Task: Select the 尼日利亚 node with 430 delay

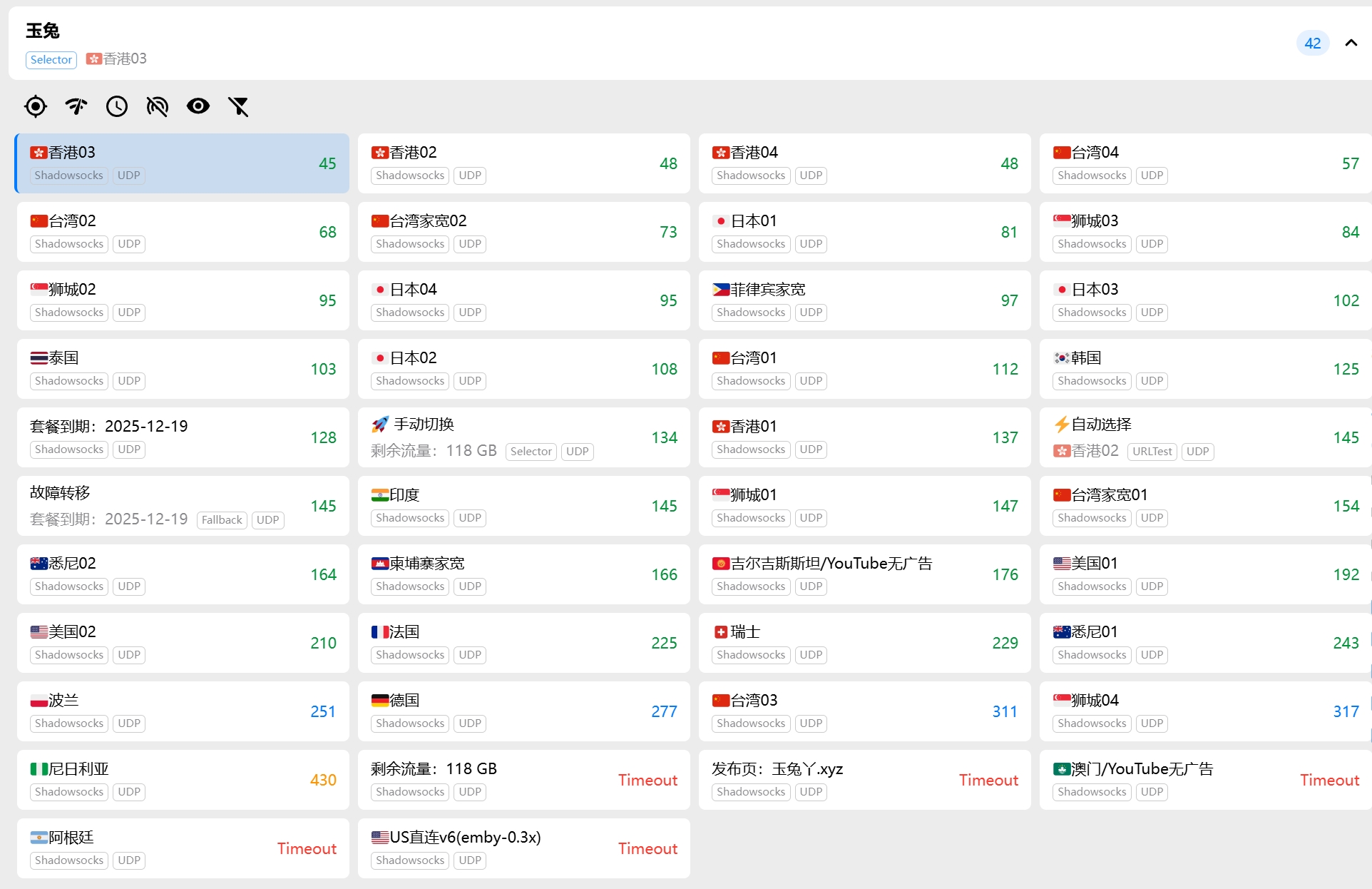Action: tap(183, 779)
